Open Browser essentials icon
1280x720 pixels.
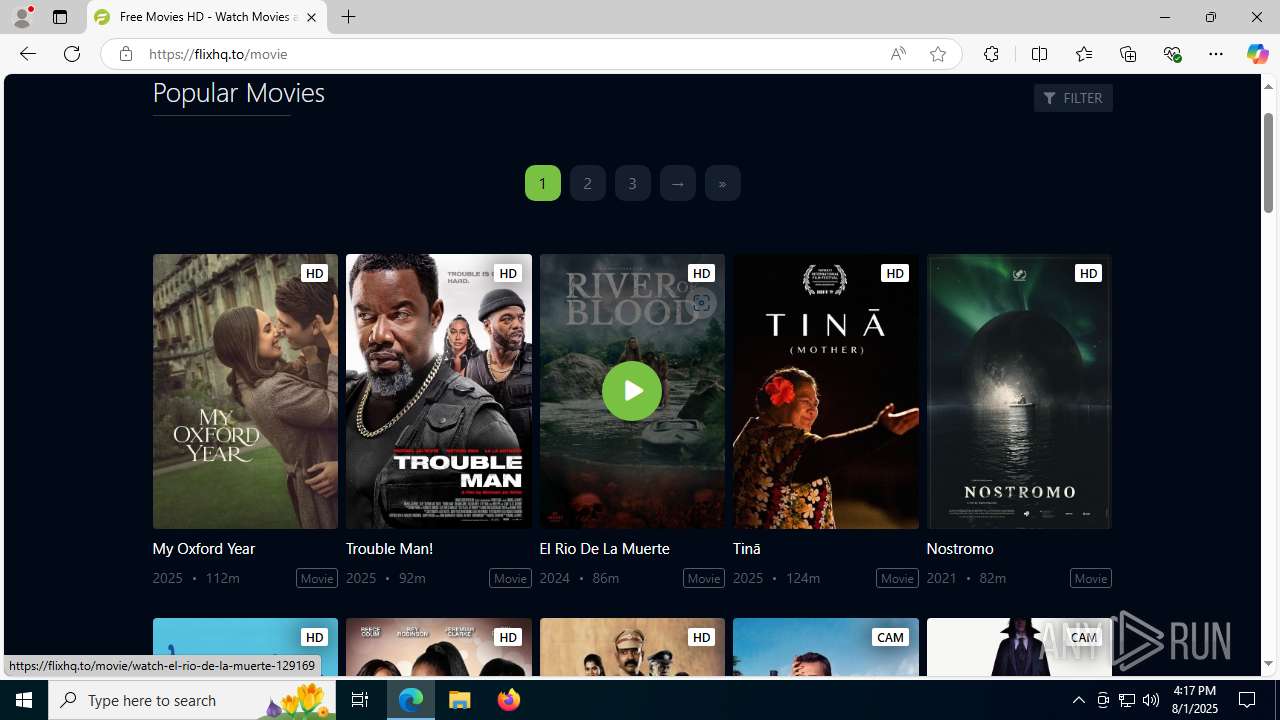click(1172, 54)
